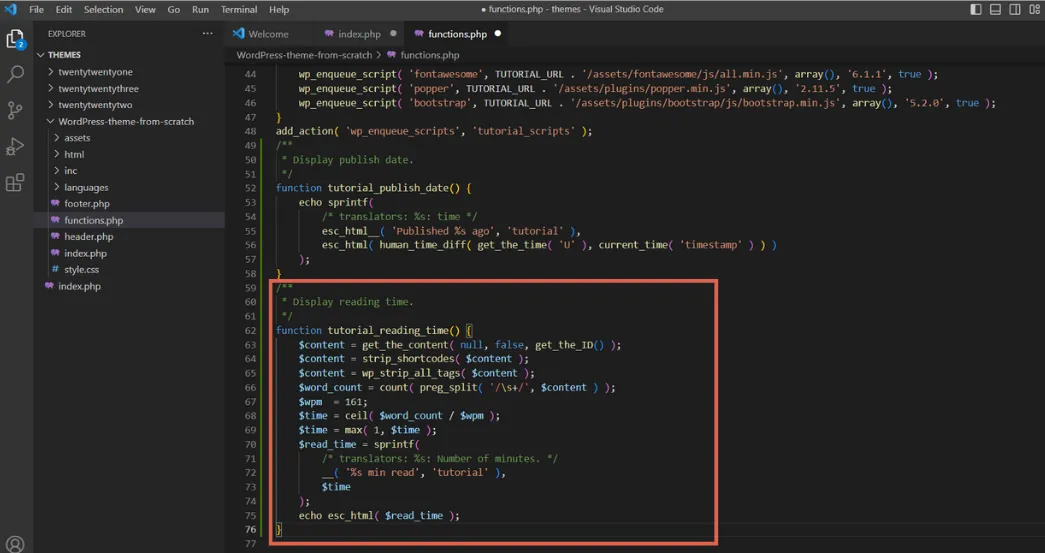
Task: Open header.php in the explorer
Action: point(89,237)
